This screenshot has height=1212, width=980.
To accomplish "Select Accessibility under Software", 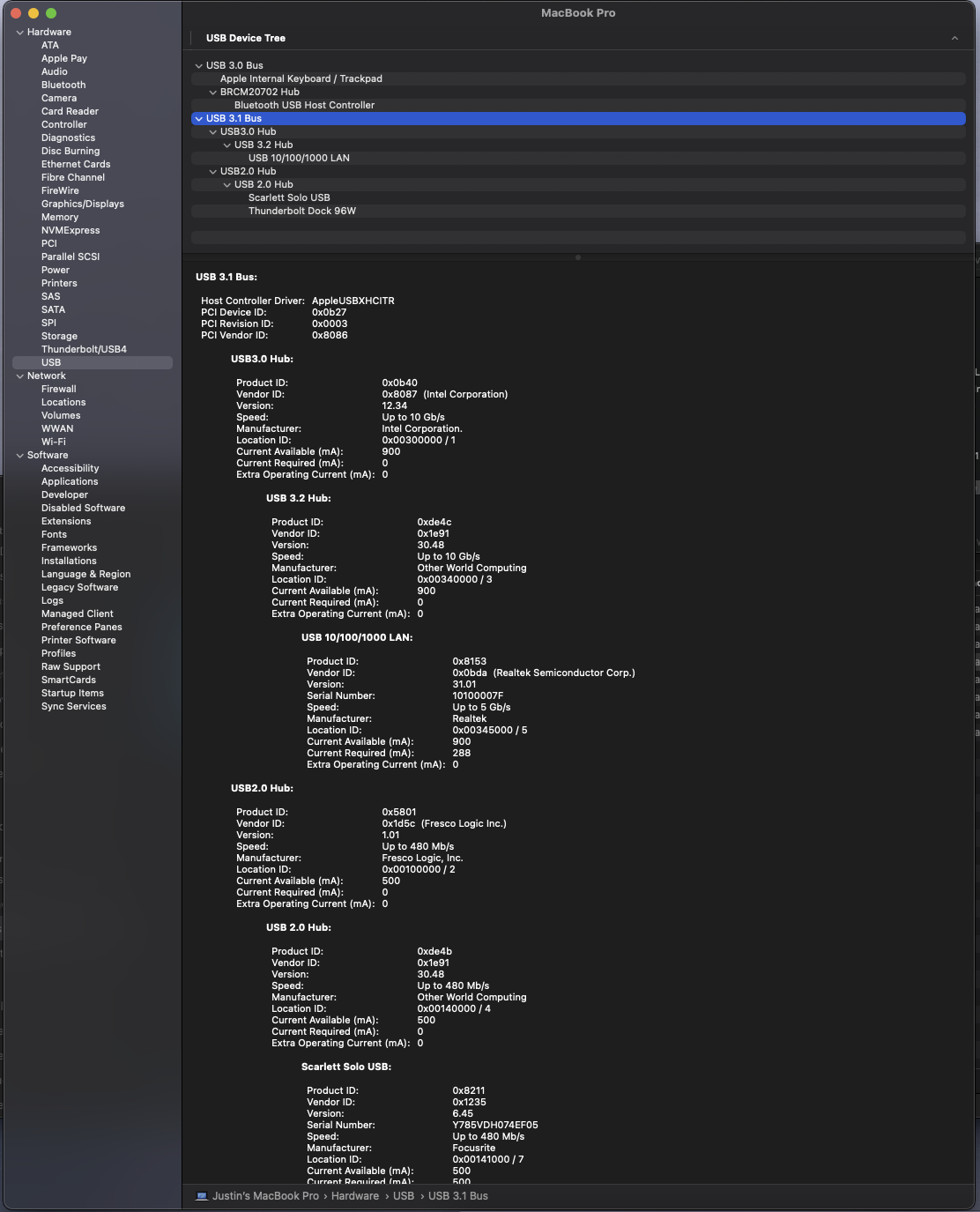I will (x=70, y=469).
